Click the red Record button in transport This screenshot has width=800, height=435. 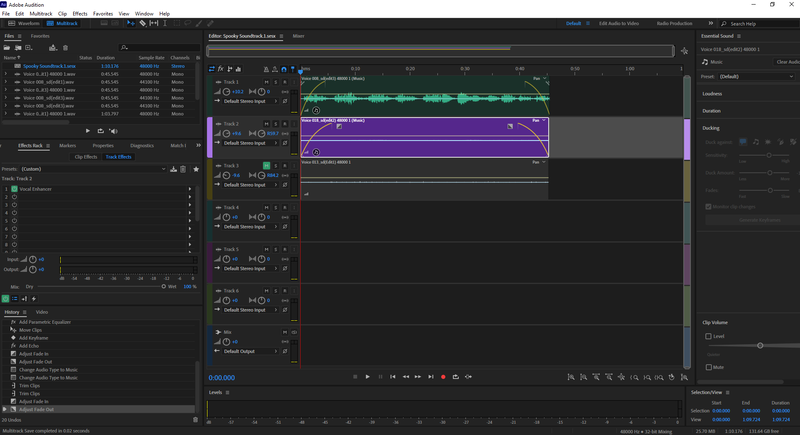click(443, 377)
